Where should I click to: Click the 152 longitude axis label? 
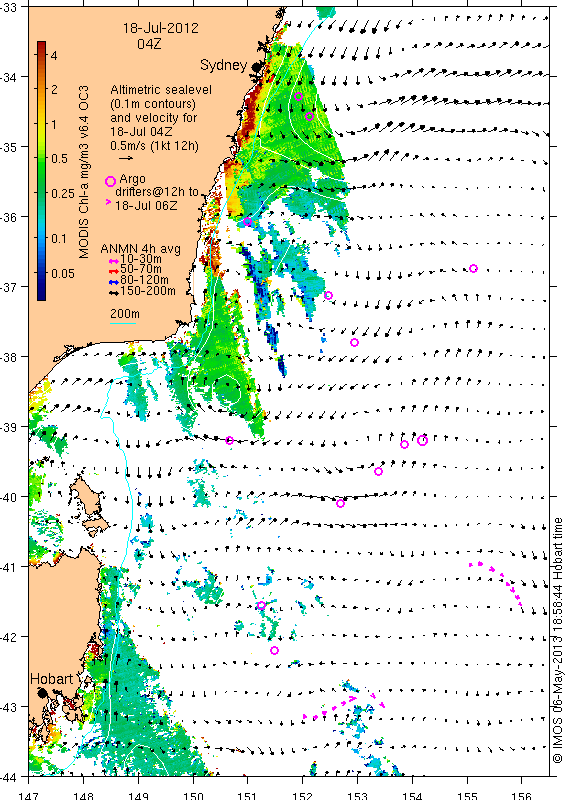(x=302, y=795)
